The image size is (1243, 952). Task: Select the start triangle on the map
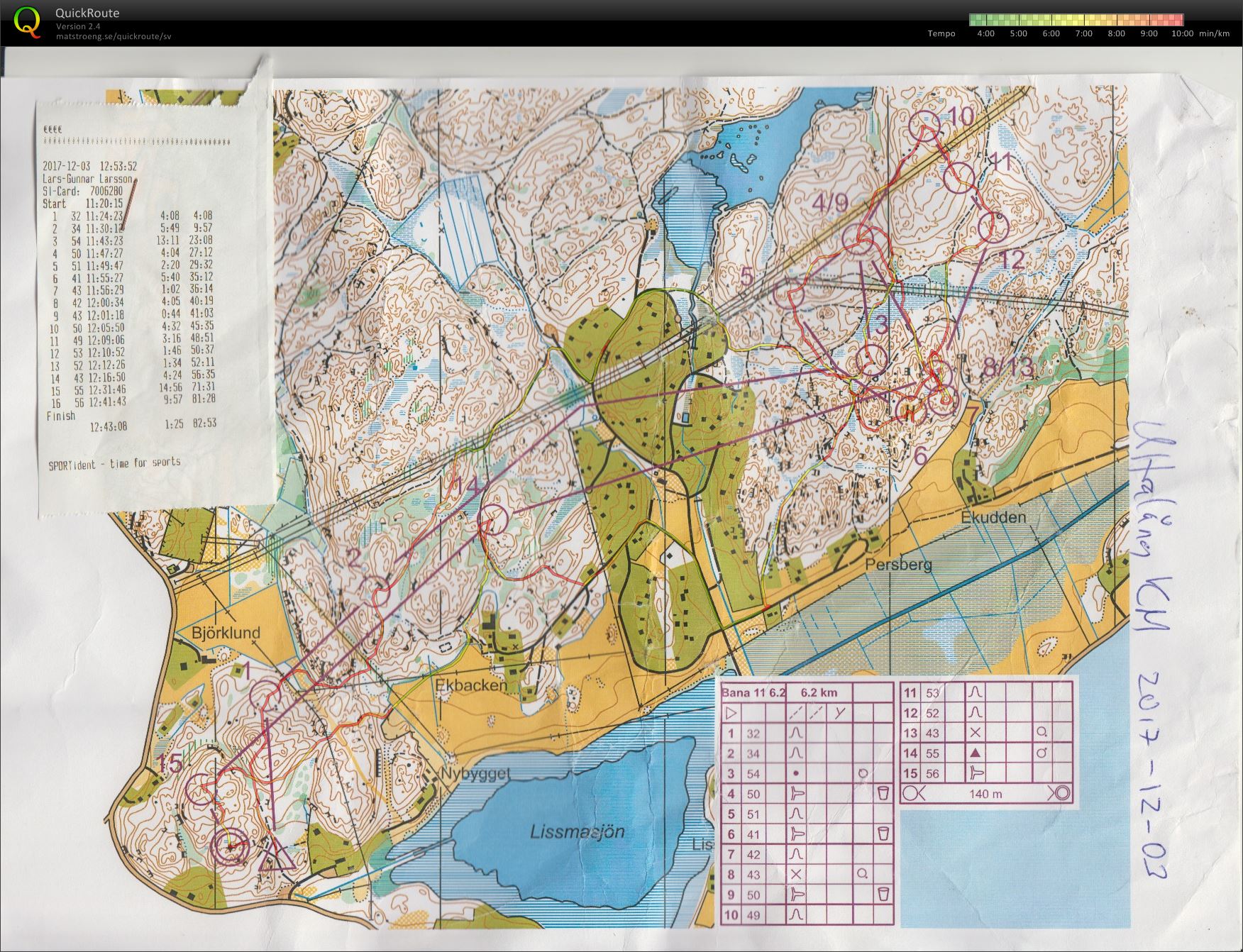pos(277,854)
